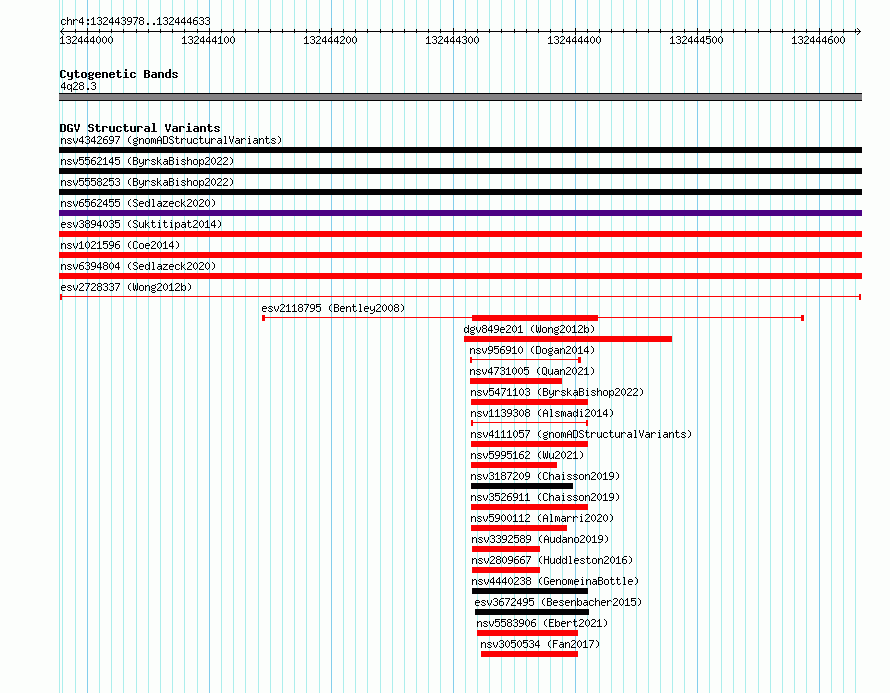This screenshot has height=693, width=890.
Task: Select nsv5995162 Wu2021 variant label
Action: pos(527,455)
